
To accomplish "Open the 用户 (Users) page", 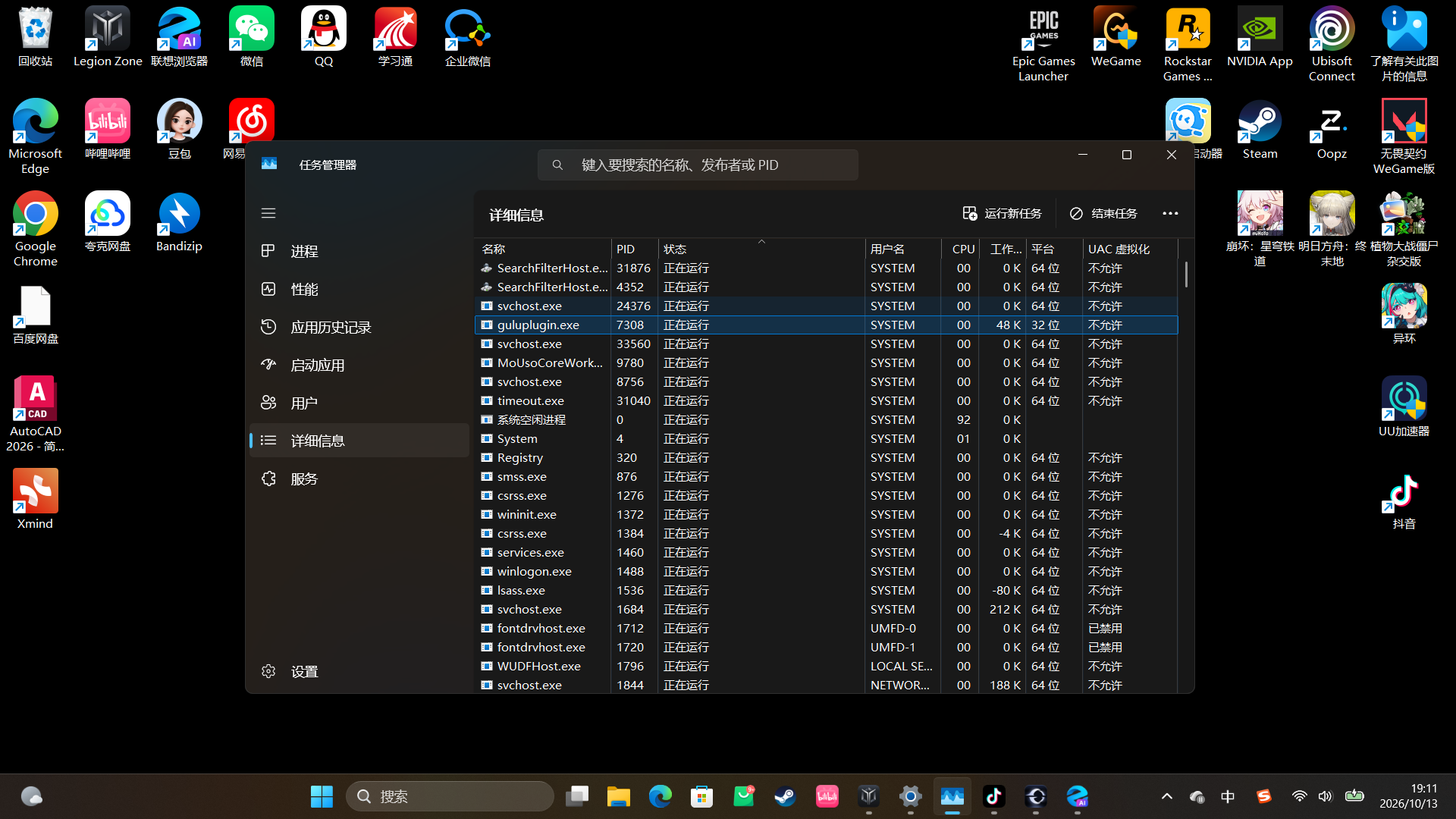I will tap(359, 403).
